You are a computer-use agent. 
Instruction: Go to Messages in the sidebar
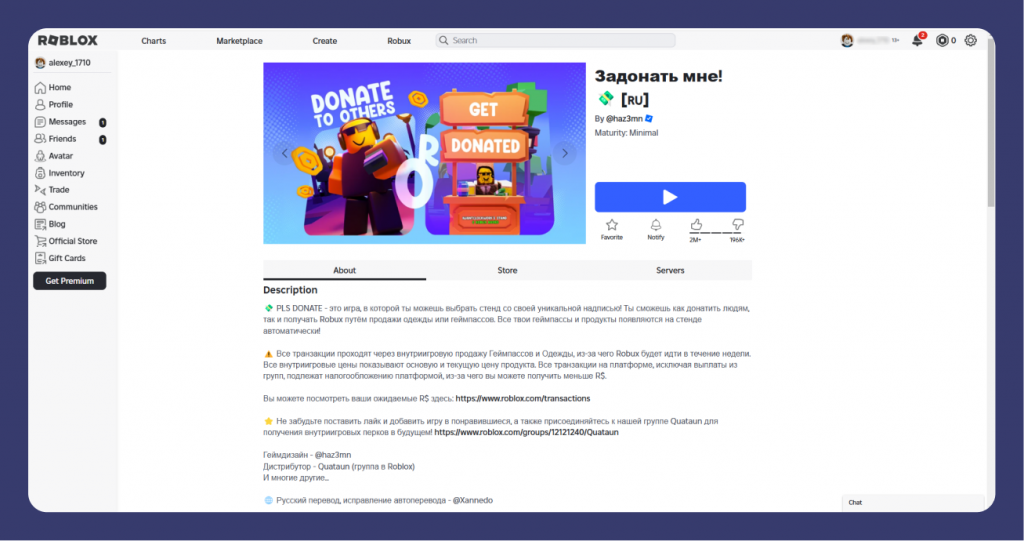coord(67,122)
